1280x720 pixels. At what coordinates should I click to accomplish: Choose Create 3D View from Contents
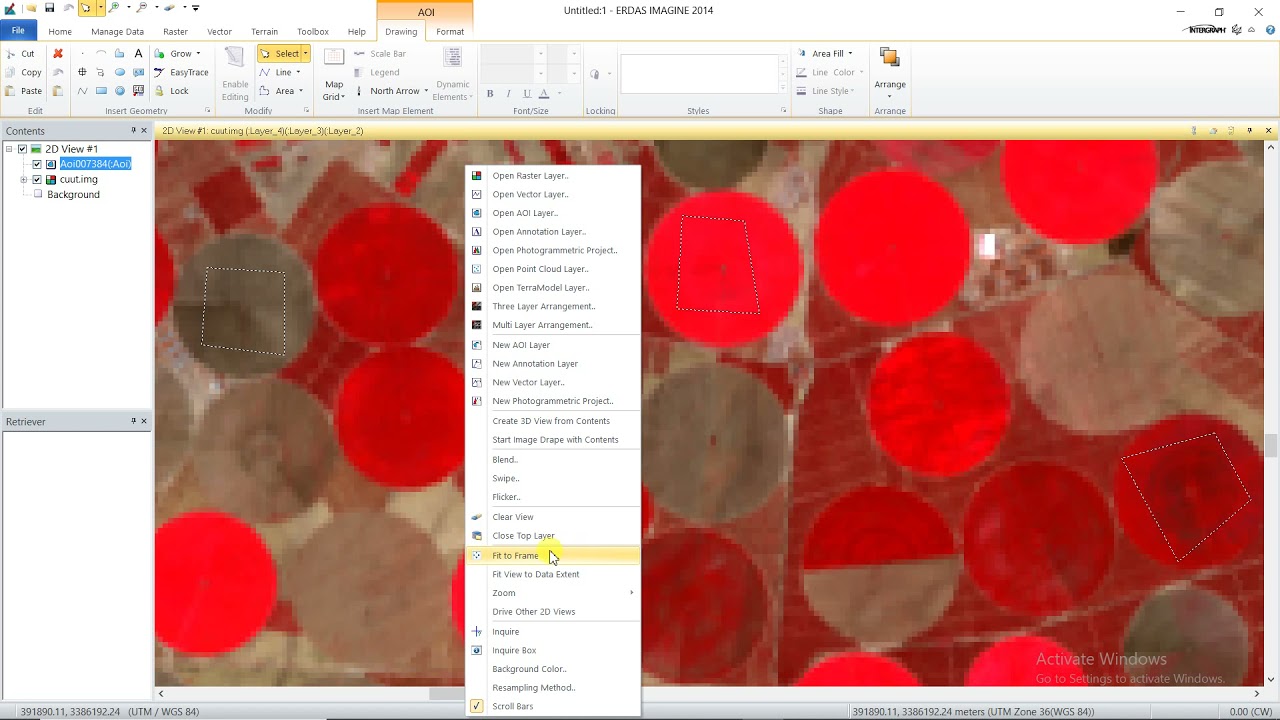coord(553,421)
